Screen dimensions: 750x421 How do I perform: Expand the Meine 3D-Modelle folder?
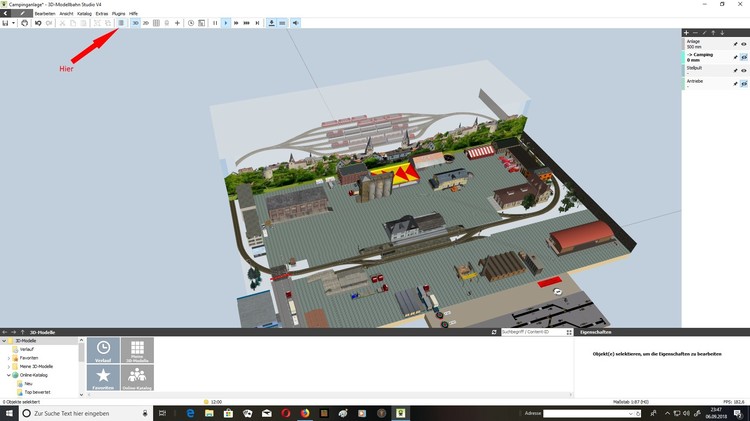9,366
